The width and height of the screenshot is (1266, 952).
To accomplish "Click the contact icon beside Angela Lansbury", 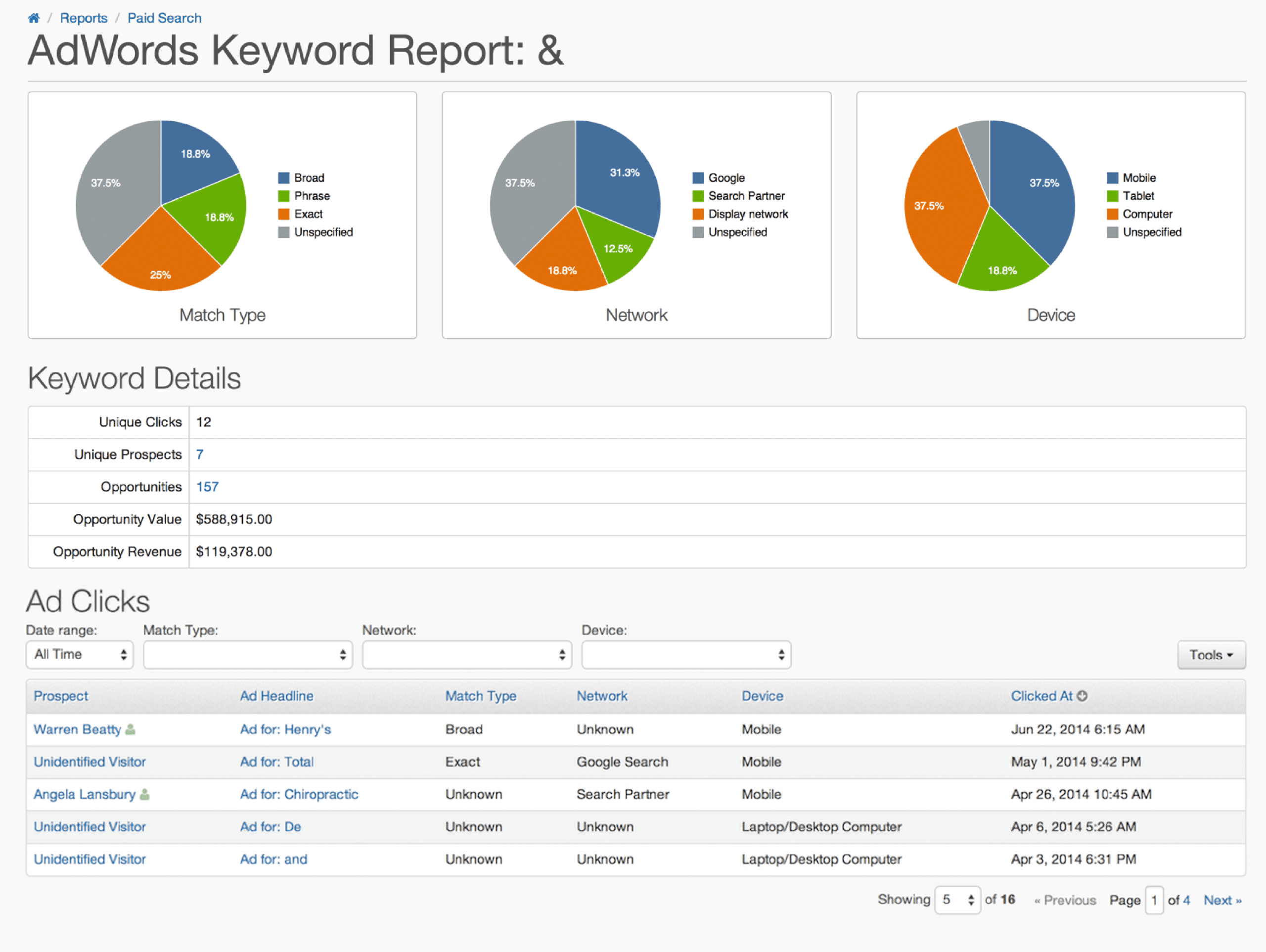I will pyautogui.click(x=145, y=795).
